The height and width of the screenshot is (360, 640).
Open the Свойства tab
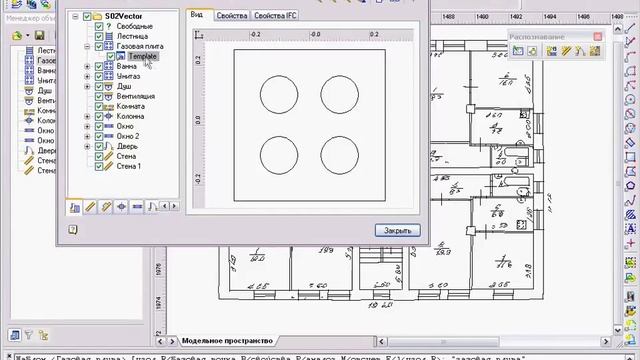point(231,16)
